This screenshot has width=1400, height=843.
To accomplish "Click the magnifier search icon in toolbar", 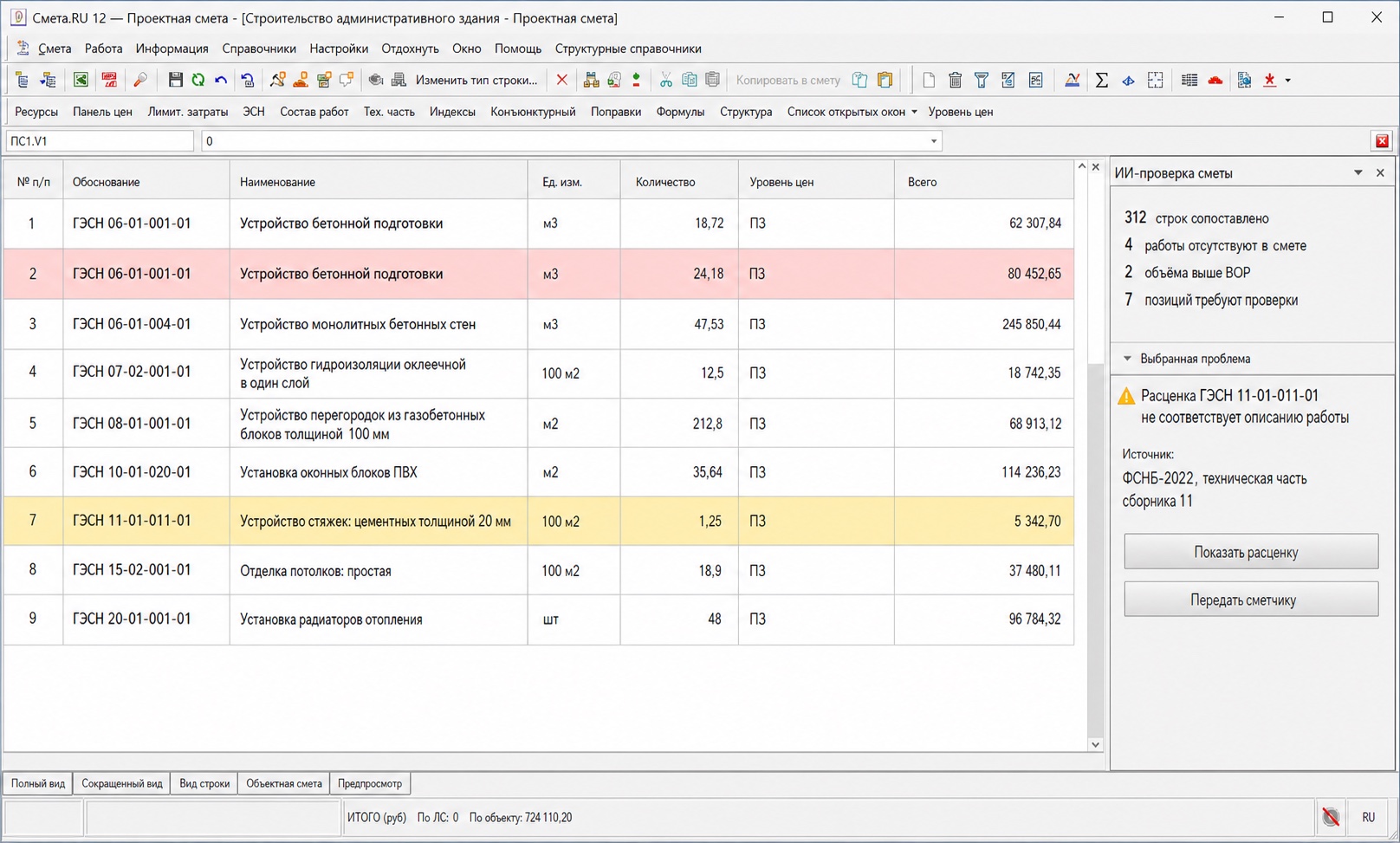I will click(x=139, y=80).
